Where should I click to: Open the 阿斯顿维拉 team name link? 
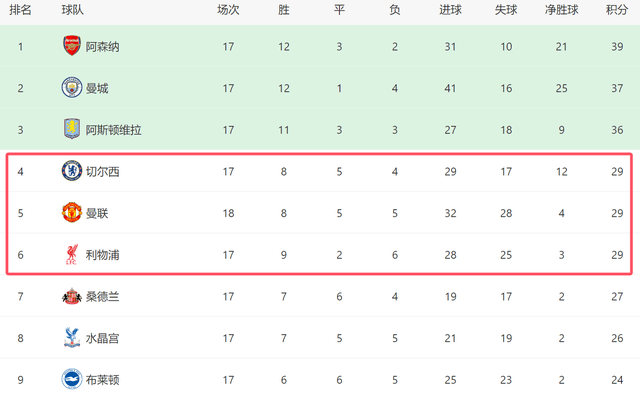tap(113, 130)
